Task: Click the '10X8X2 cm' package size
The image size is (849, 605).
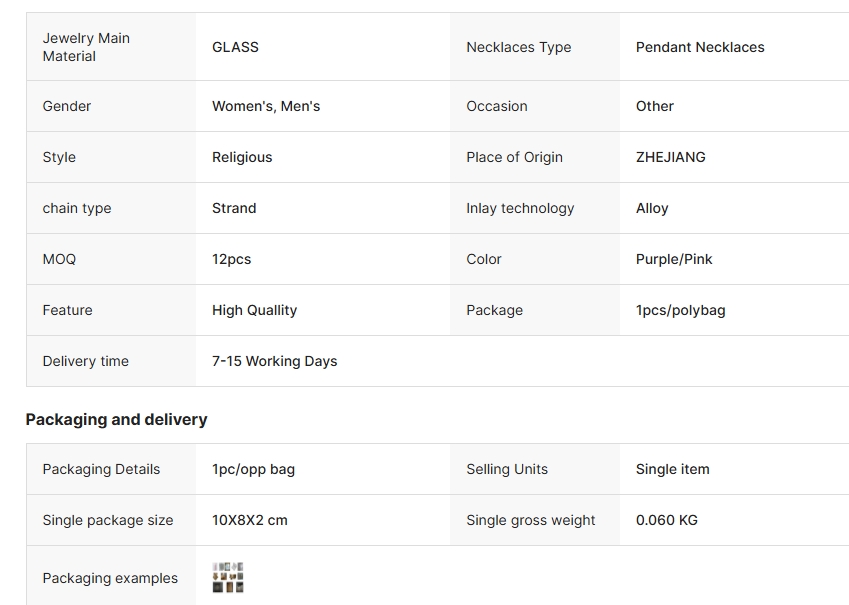Action: tap(249, 520)
